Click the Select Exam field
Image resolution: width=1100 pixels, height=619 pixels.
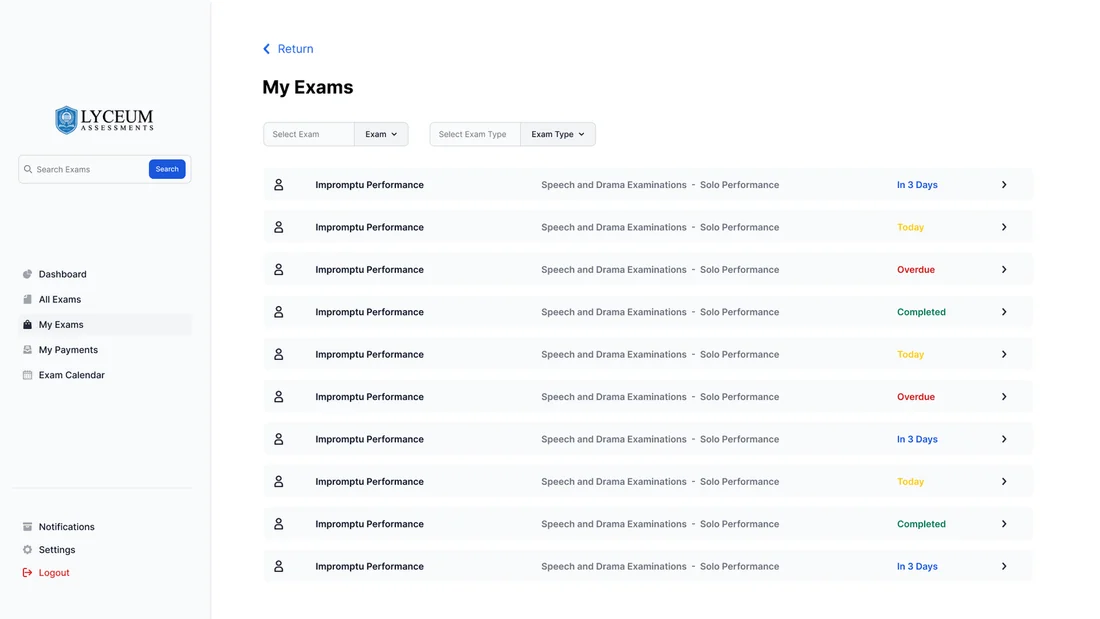point(309,134)
